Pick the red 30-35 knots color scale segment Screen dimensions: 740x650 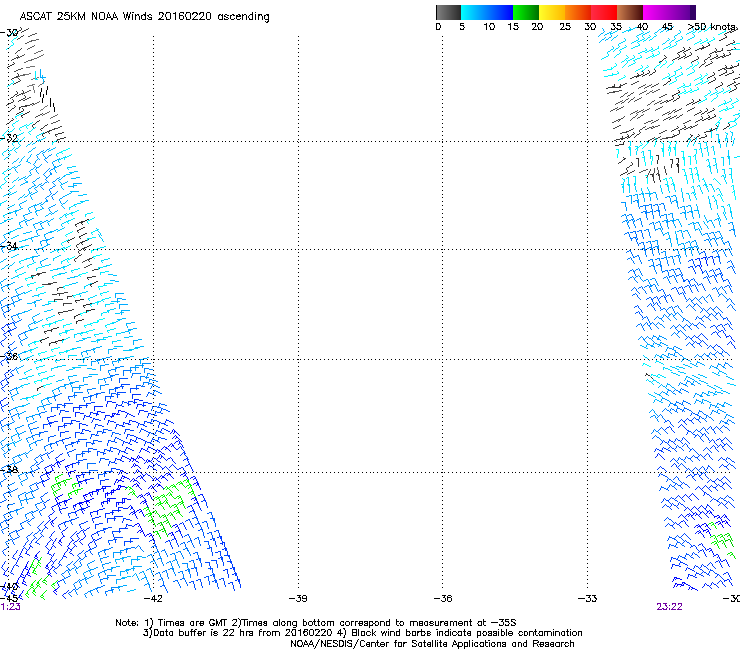tap(604, 12)
